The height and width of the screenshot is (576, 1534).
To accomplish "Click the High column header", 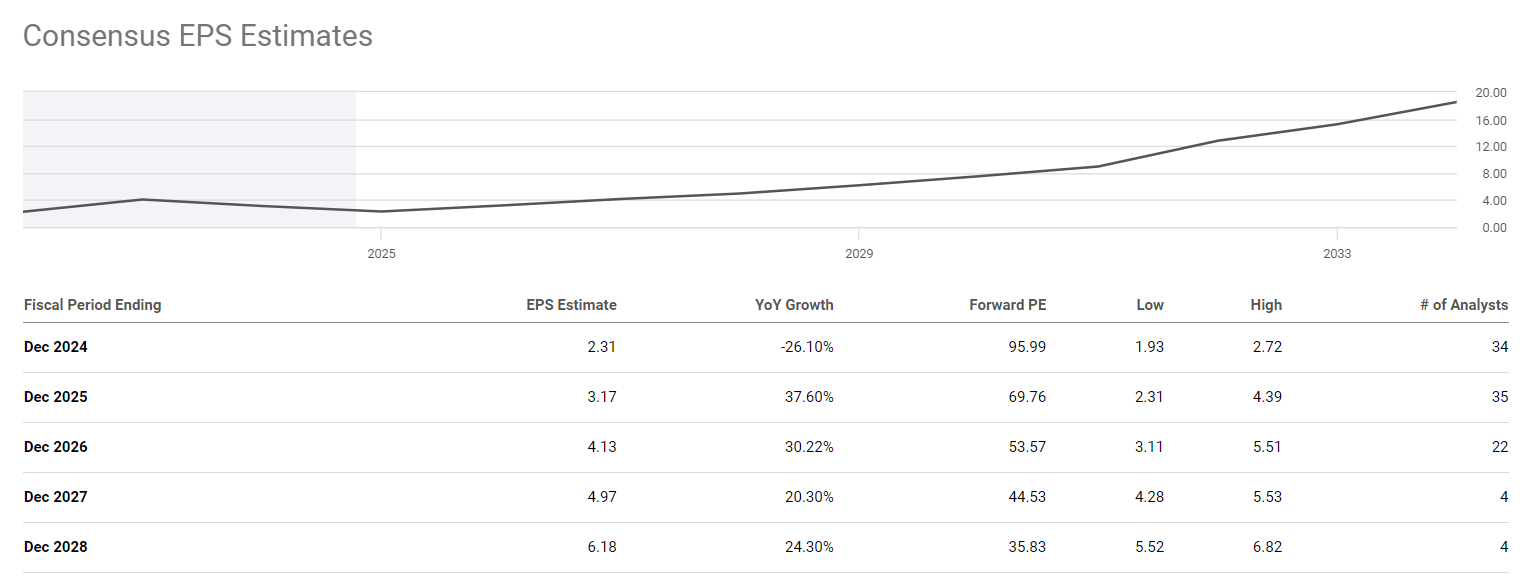I will pyautogui.click(x=1265, y=305).
